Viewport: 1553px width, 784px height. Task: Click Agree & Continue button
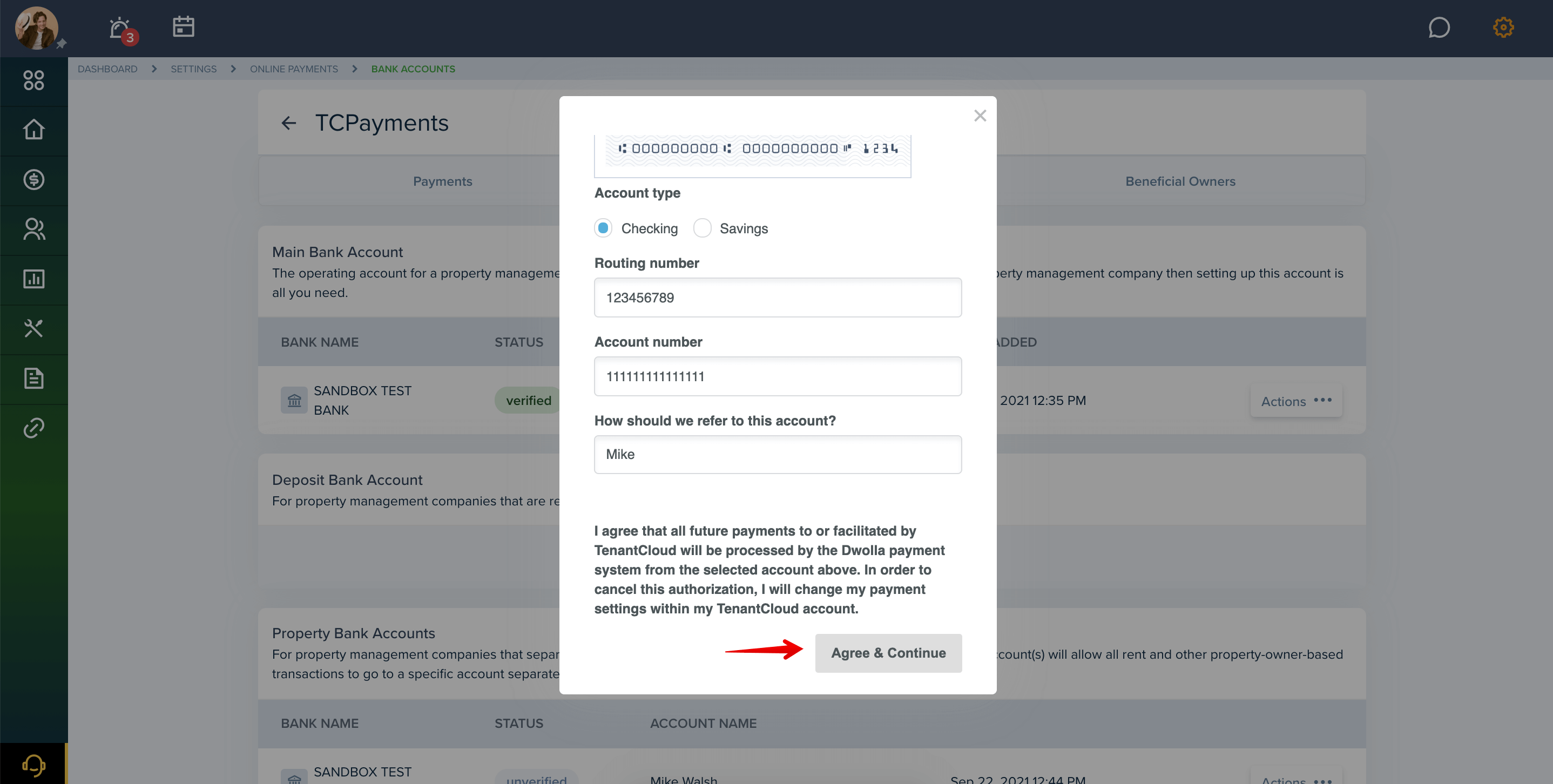click(x=888, y=653)
